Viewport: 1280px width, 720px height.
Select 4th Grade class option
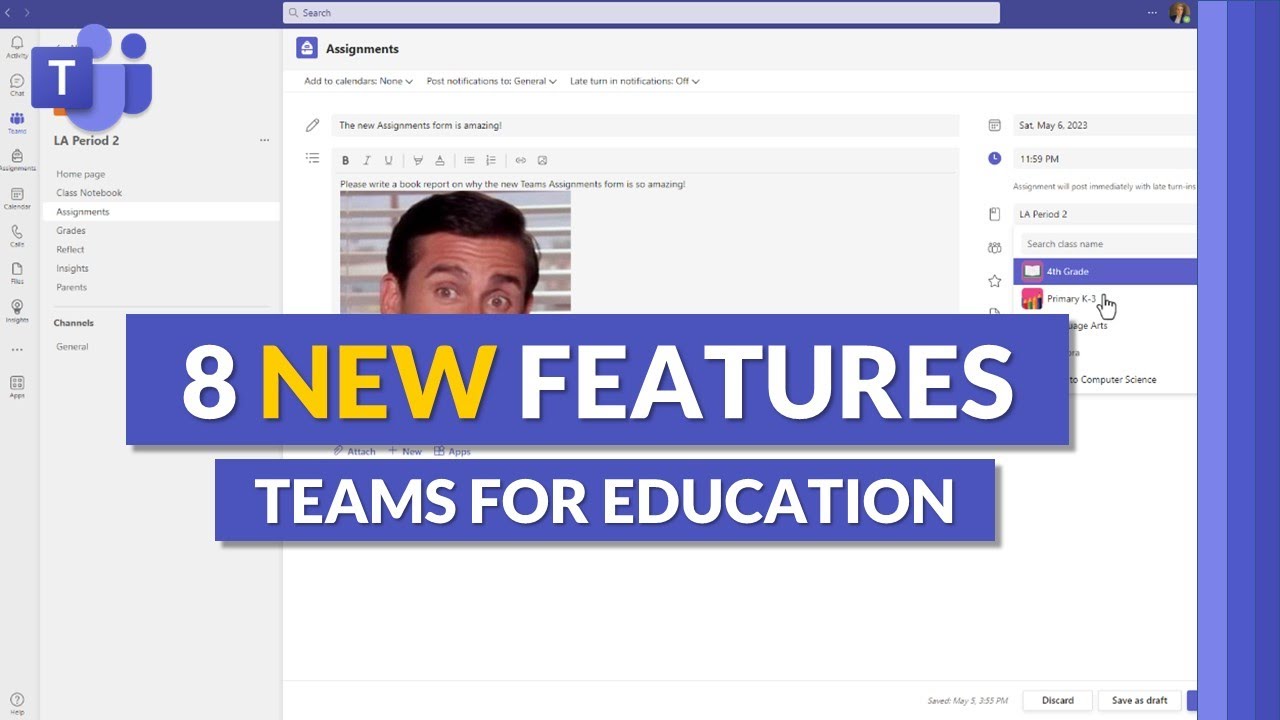tap(1105, 271)
